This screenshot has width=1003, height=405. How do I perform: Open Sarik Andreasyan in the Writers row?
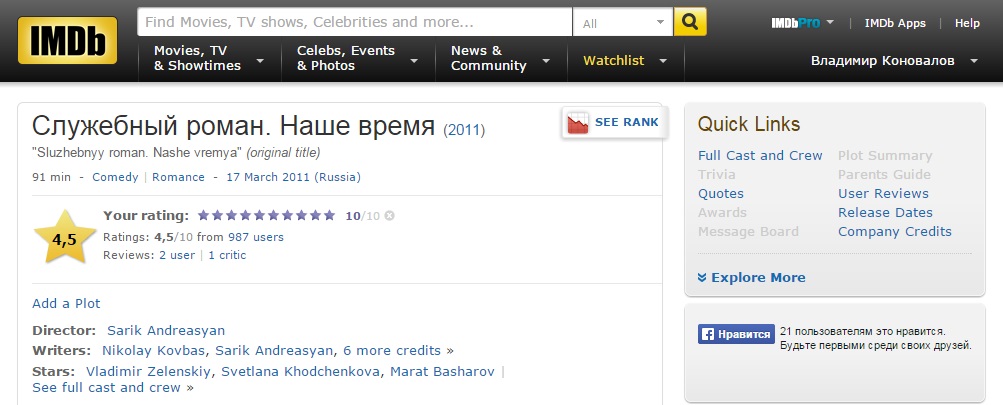tap(274, 351)
